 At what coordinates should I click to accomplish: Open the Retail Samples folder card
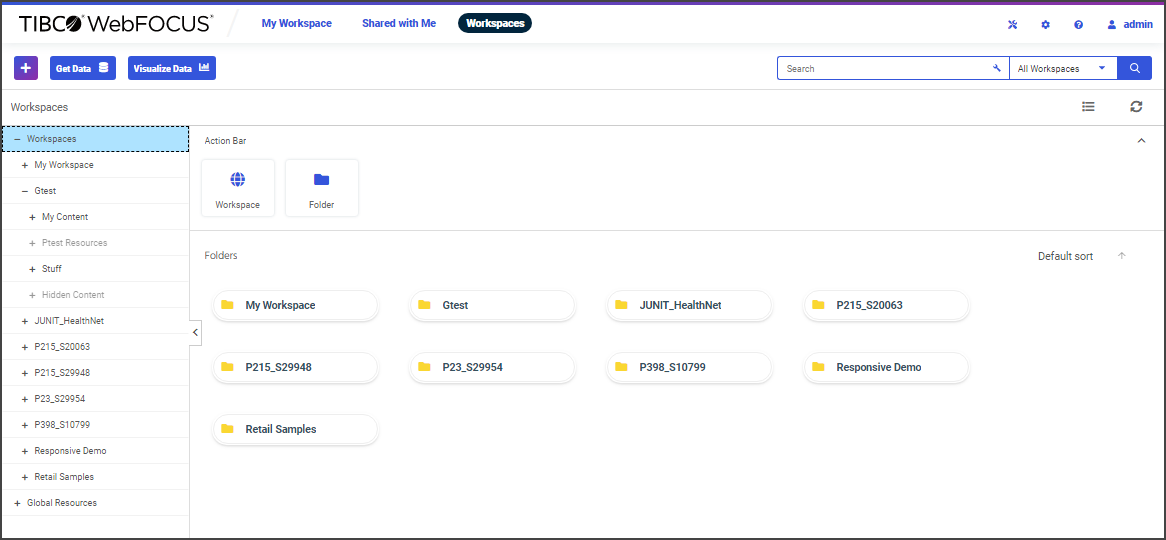(295, 429)
